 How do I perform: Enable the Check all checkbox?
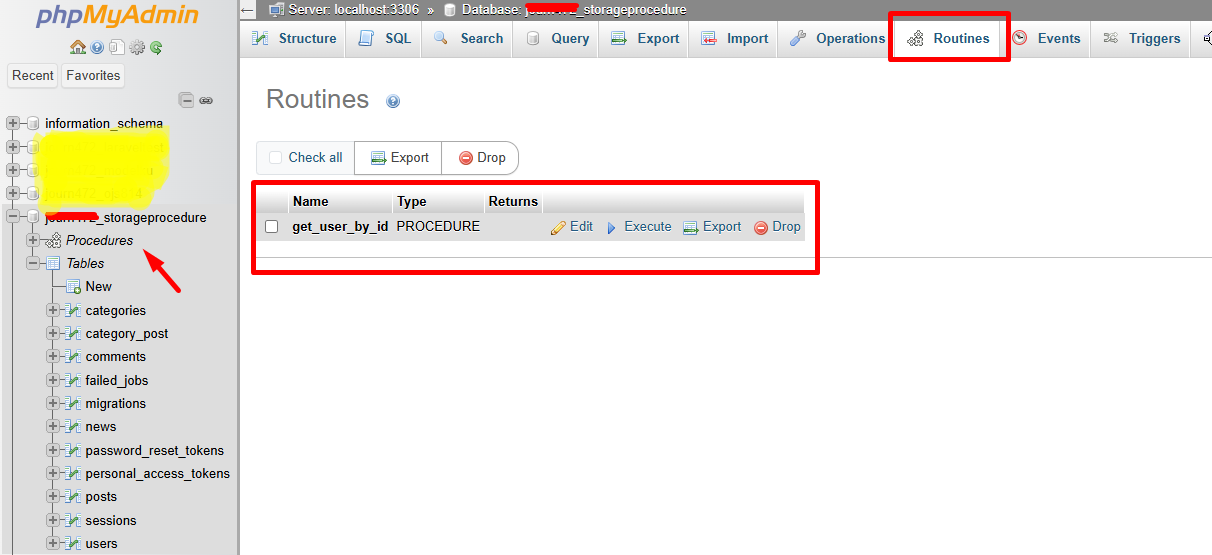click(x=276, y=158)
